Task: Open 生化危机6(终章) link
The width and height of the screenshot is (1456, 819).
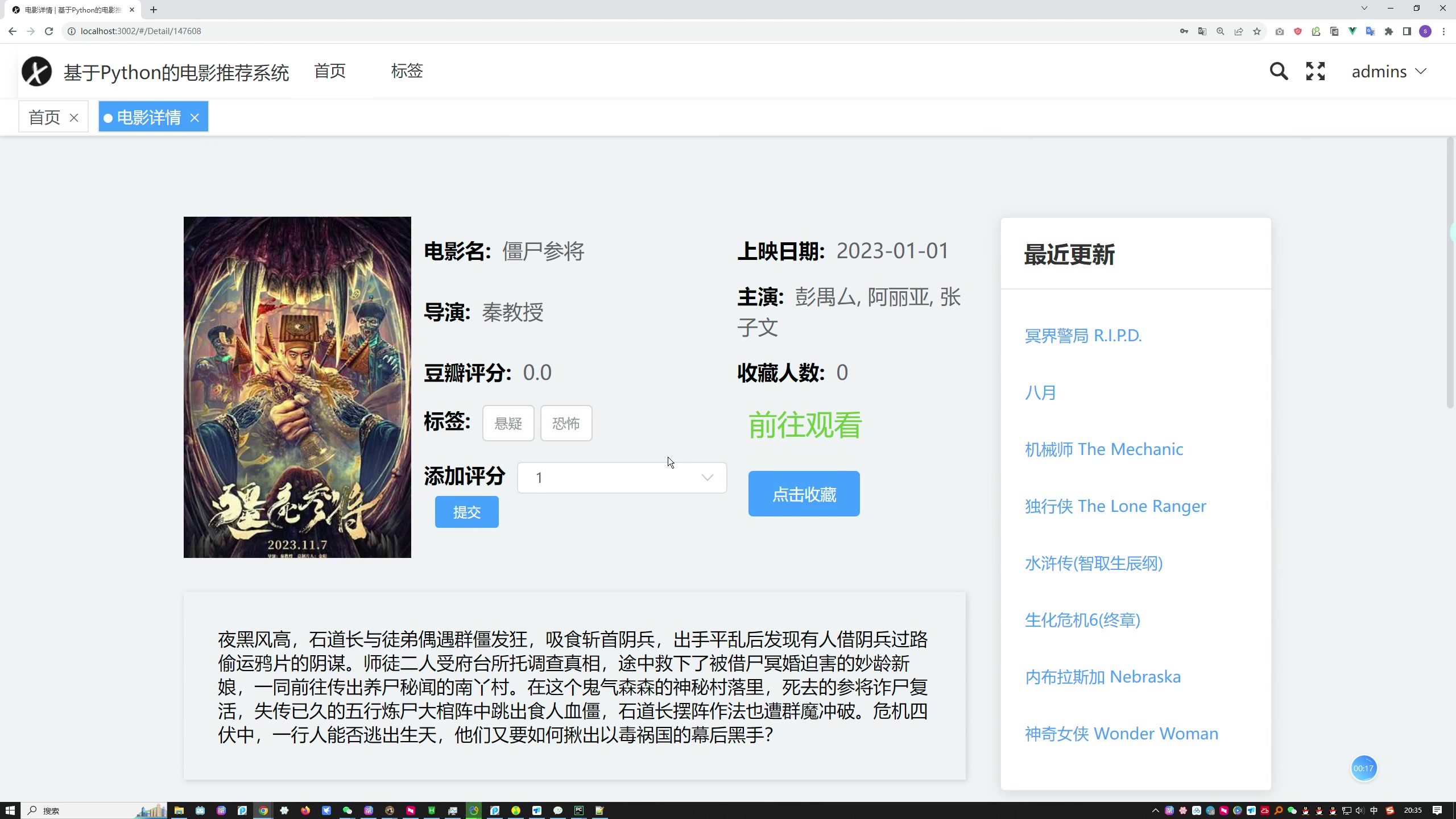Action: click(x=1082, y=620)
